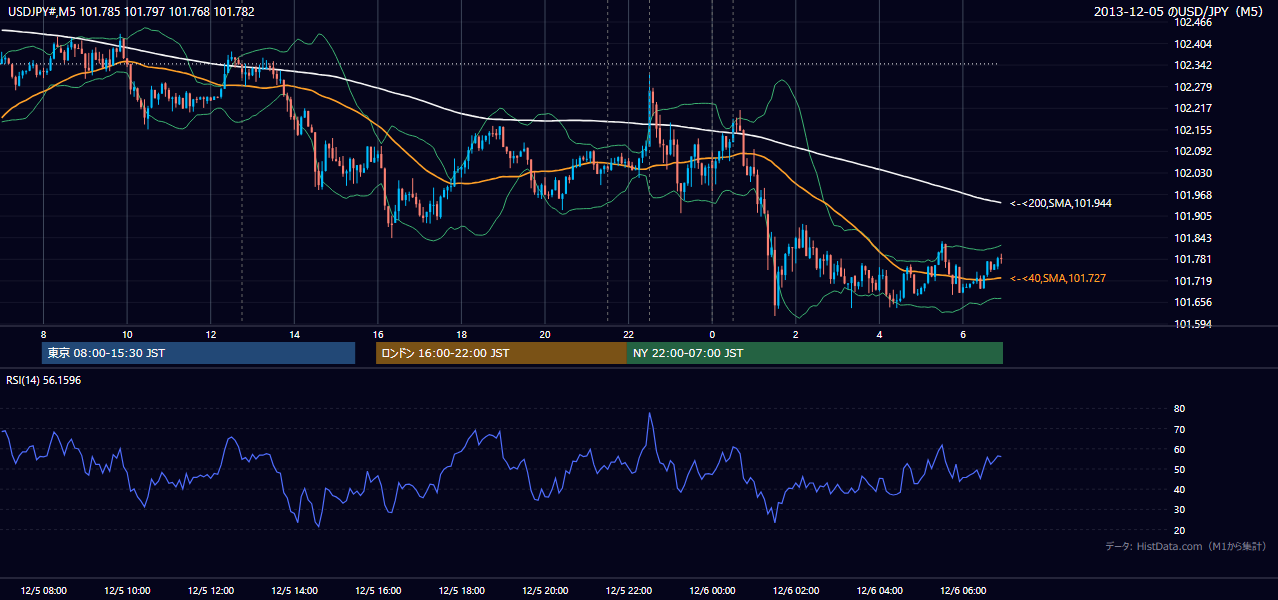Click price axis value 101.968

1192,195
